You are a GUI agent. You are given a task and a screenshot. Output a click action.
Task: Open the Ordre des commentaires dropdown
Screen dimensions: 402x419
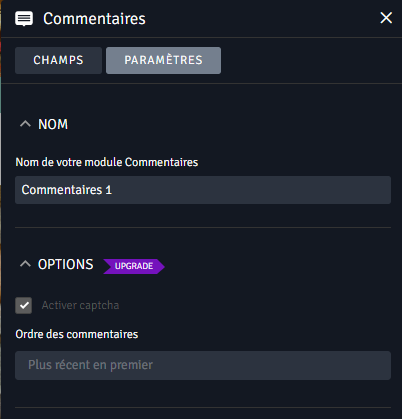tap(203, 365)
